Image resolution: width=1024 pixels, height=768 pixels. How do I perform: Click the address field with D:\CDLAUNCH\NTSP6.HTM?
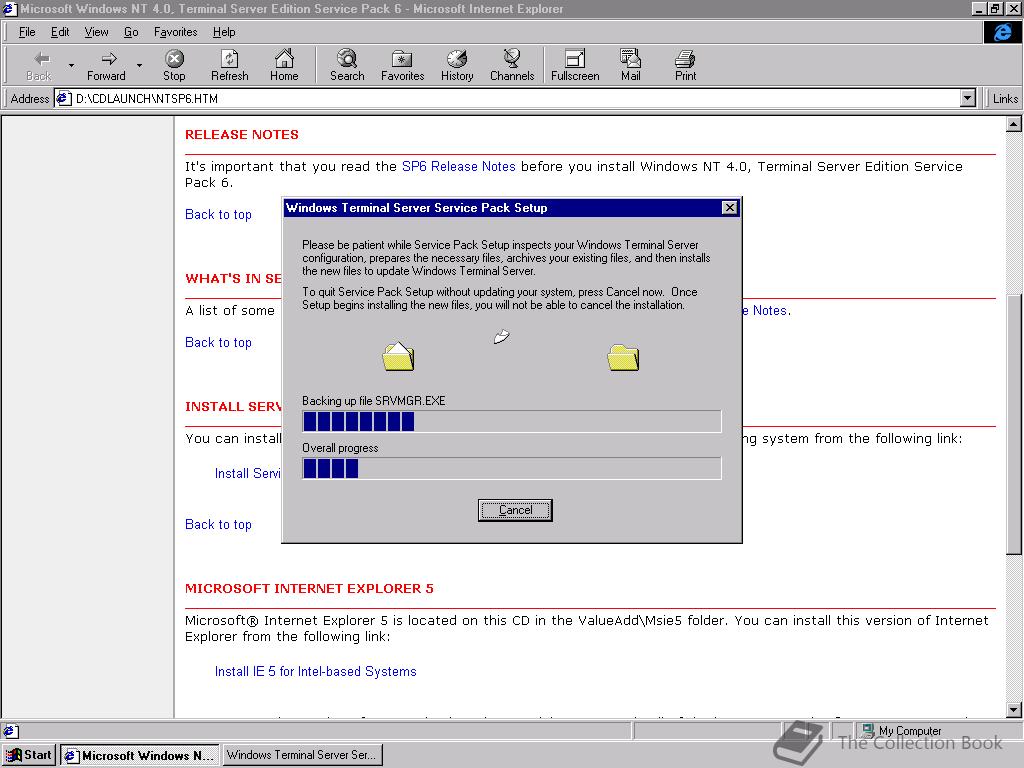[x=516, y=99]
